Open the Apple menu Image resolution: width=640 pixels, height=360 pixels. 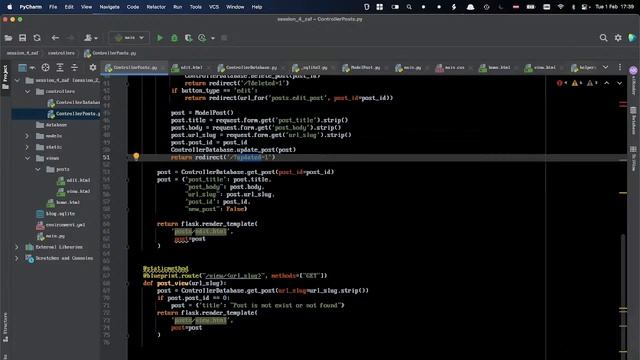9,7
